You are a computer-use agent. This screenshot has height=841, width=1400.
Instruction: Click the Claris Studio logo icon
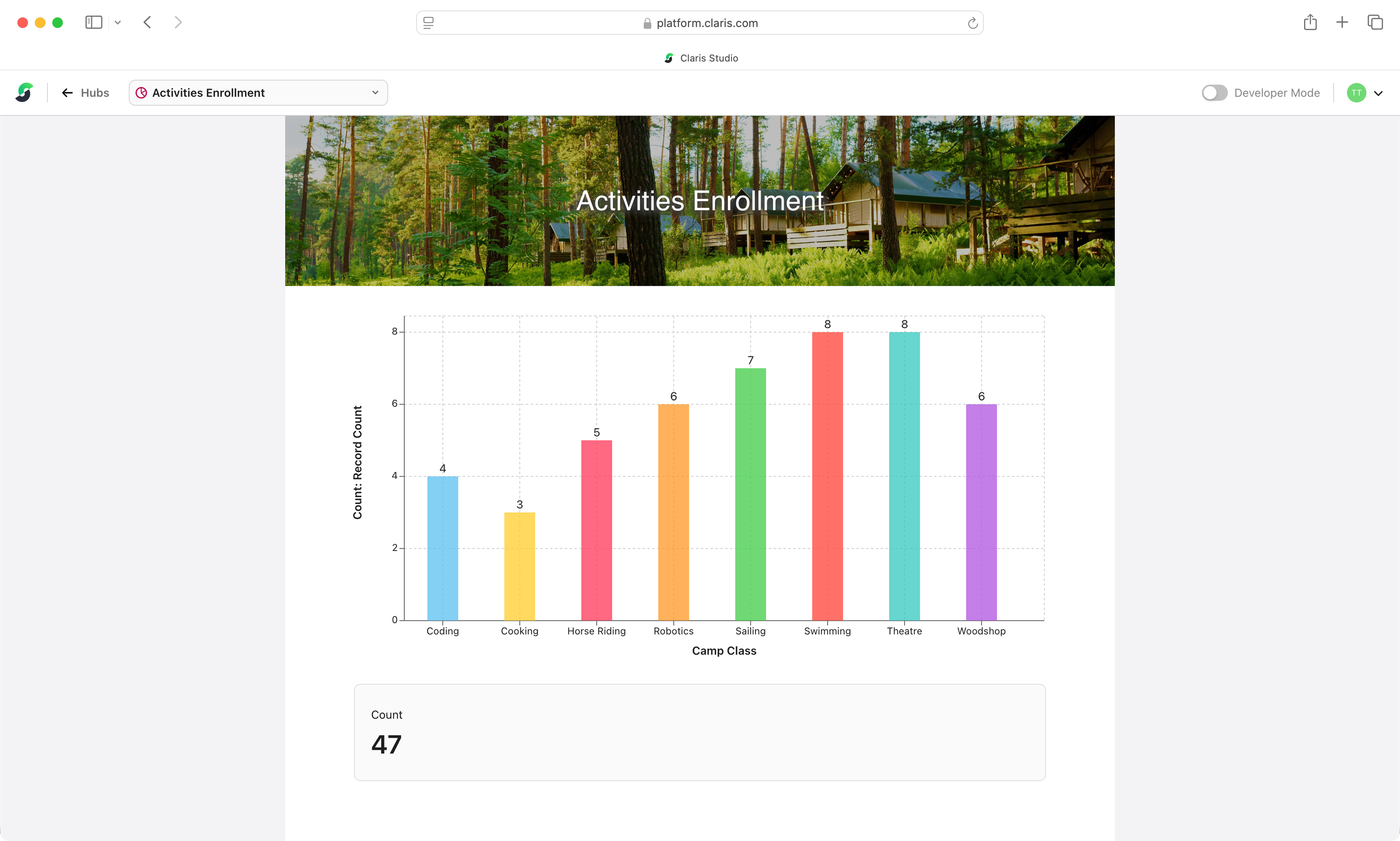(24, 92)
